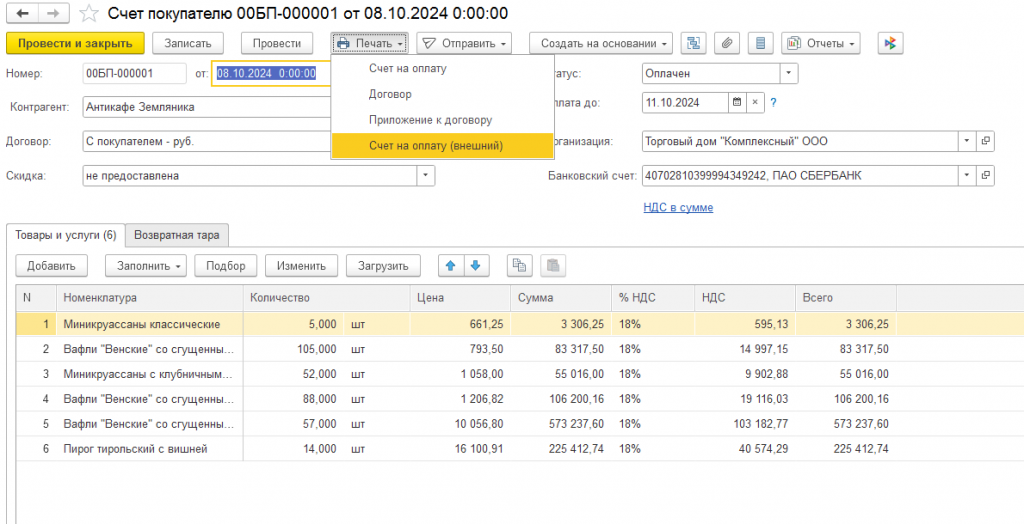Select Договор print option
This screenshot has width=1024, height=524.
click(443, 94)
